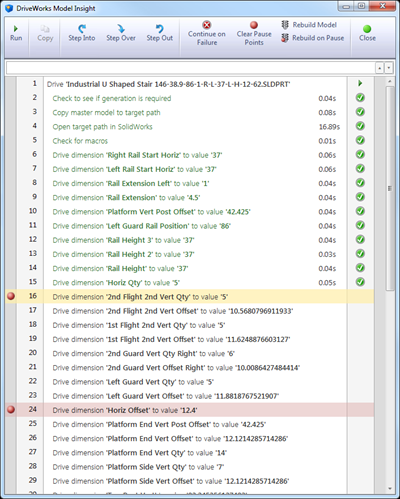The width and height of the screenshot is (400, 499).
Task: Click the up arrow beside the text field
Action: click(x=380, y=68)
